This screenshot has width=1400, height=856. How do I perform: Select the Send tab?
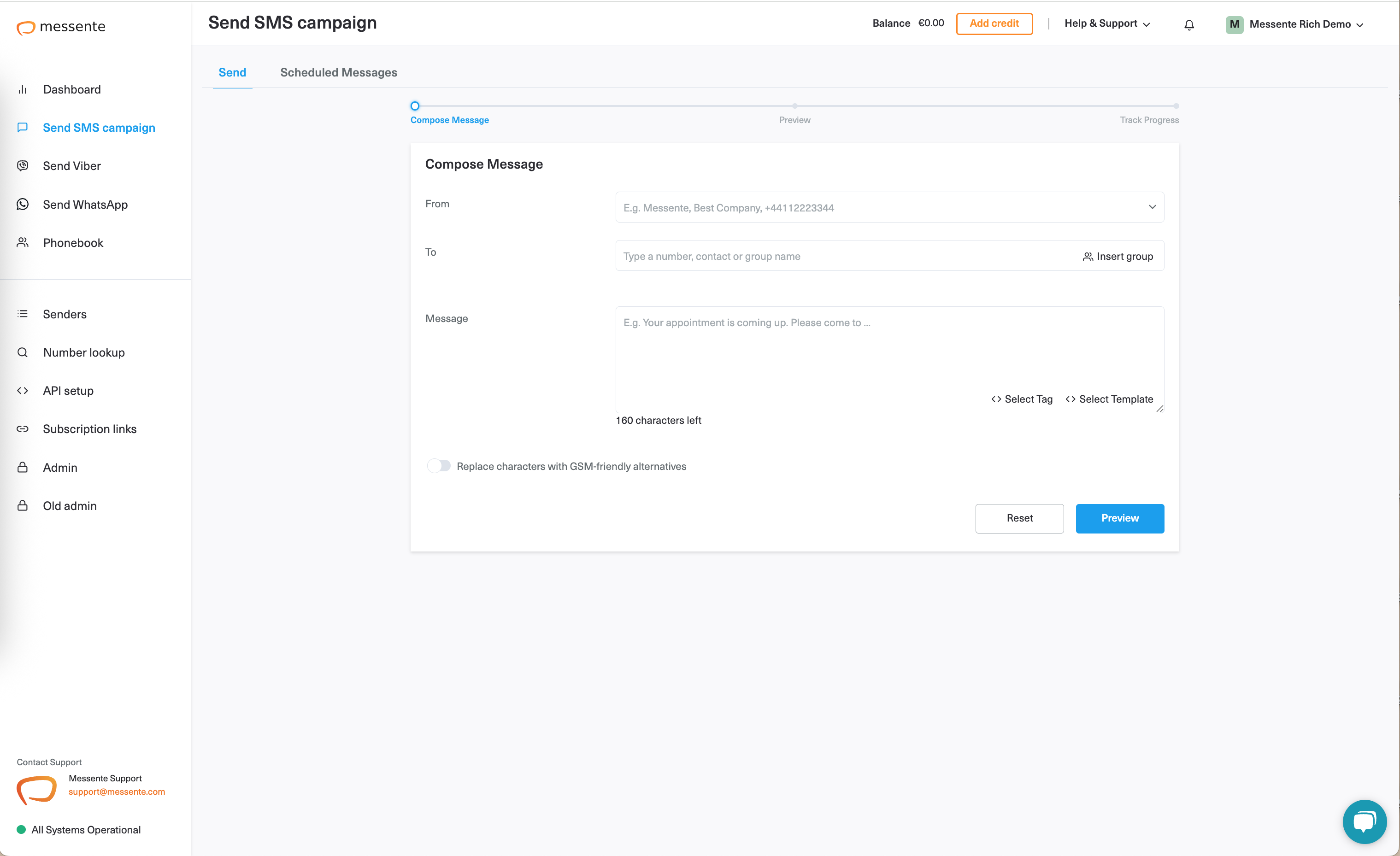pos(232,72)
